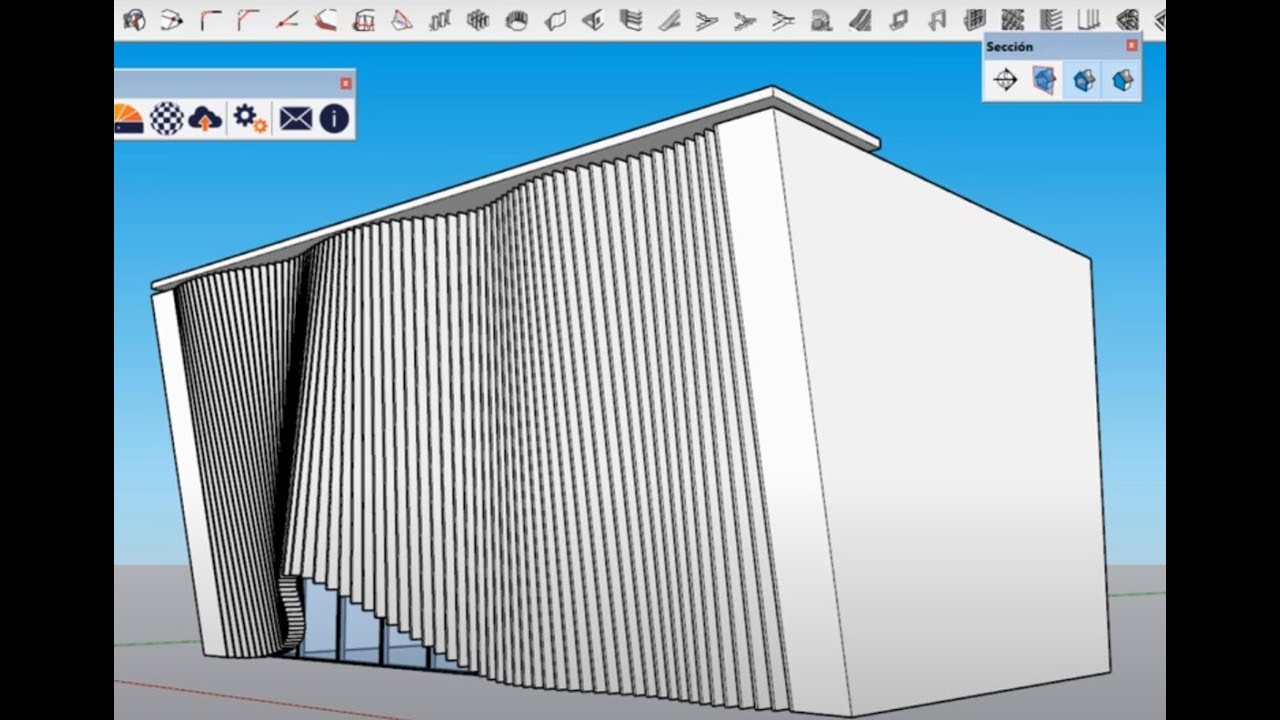Select the spiral staircase tool icon

coord(821,20)
